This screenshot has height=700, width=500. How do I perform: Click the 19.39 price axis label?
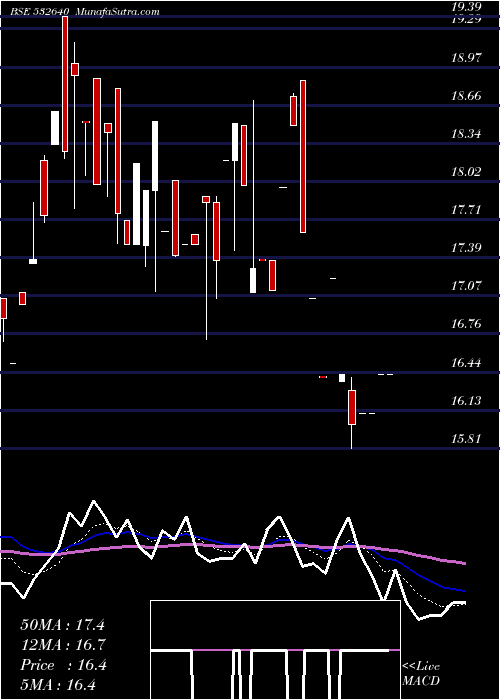tap(466, 7)
